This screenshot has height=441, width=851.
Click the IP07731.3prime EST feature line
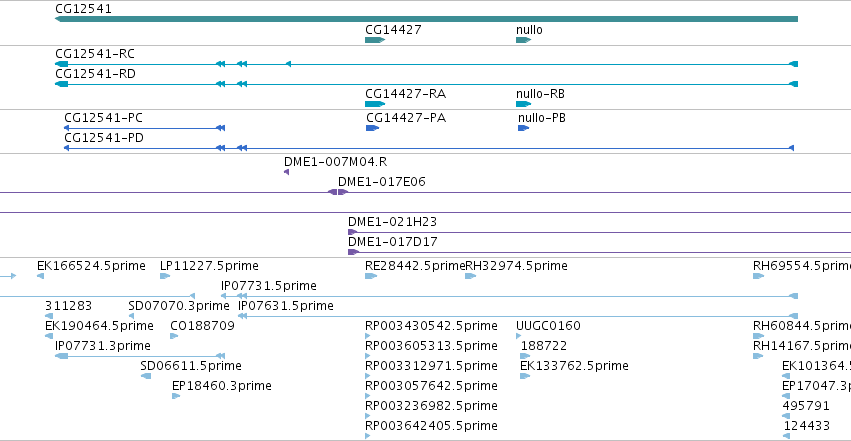pyautogui.click(x=140, y=356)
